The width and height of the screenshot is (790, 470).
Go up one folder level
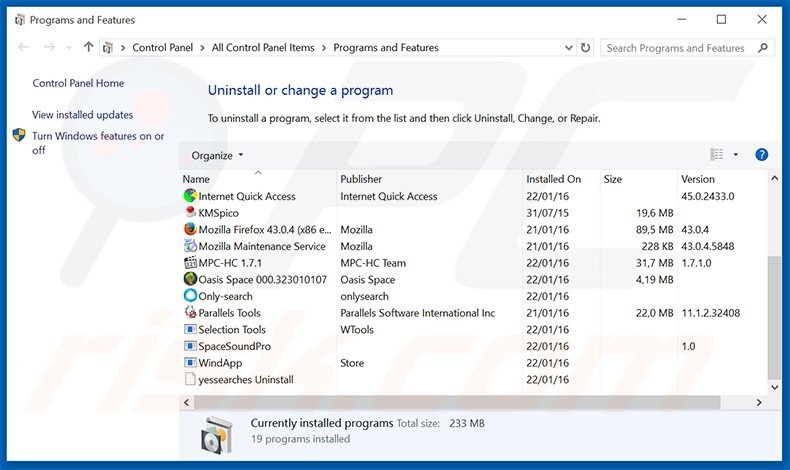[x=89, y=47]
